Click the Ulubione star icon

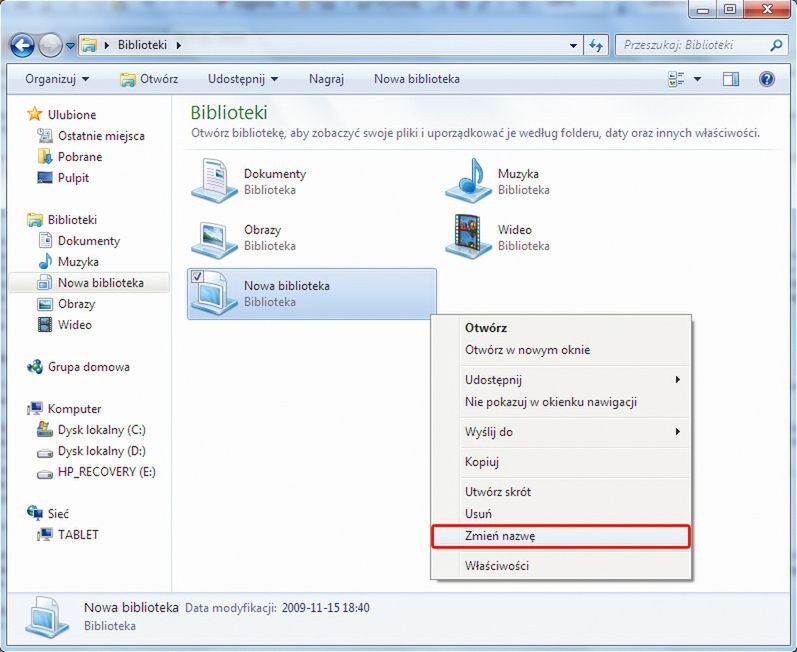pyautogui.click(x=35, y=114)
